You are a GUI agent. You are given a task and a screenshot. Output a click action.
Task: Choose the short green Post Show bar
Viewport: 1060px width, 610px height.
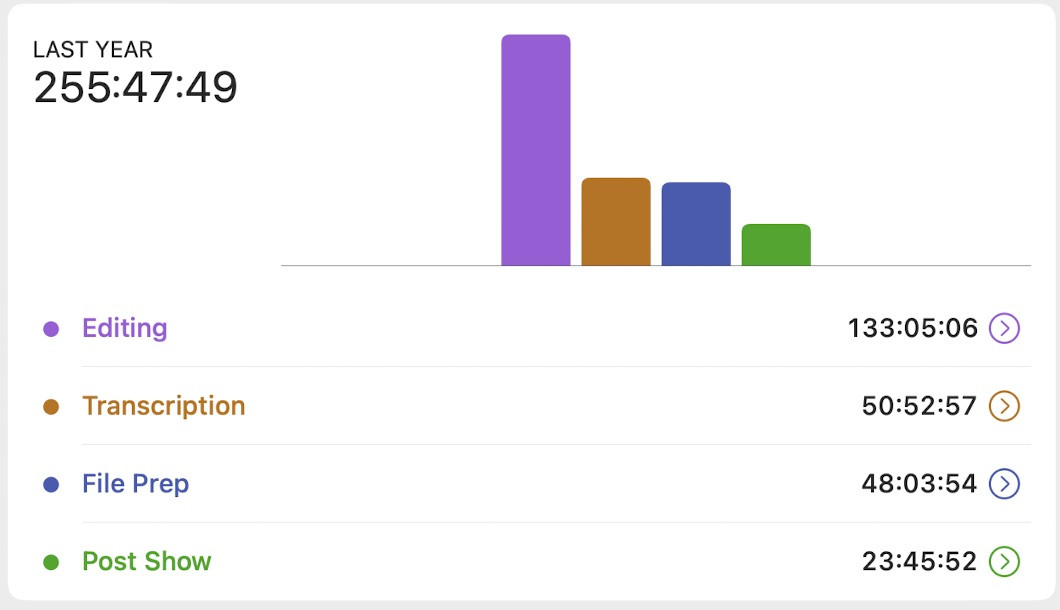tap(776, 245)
